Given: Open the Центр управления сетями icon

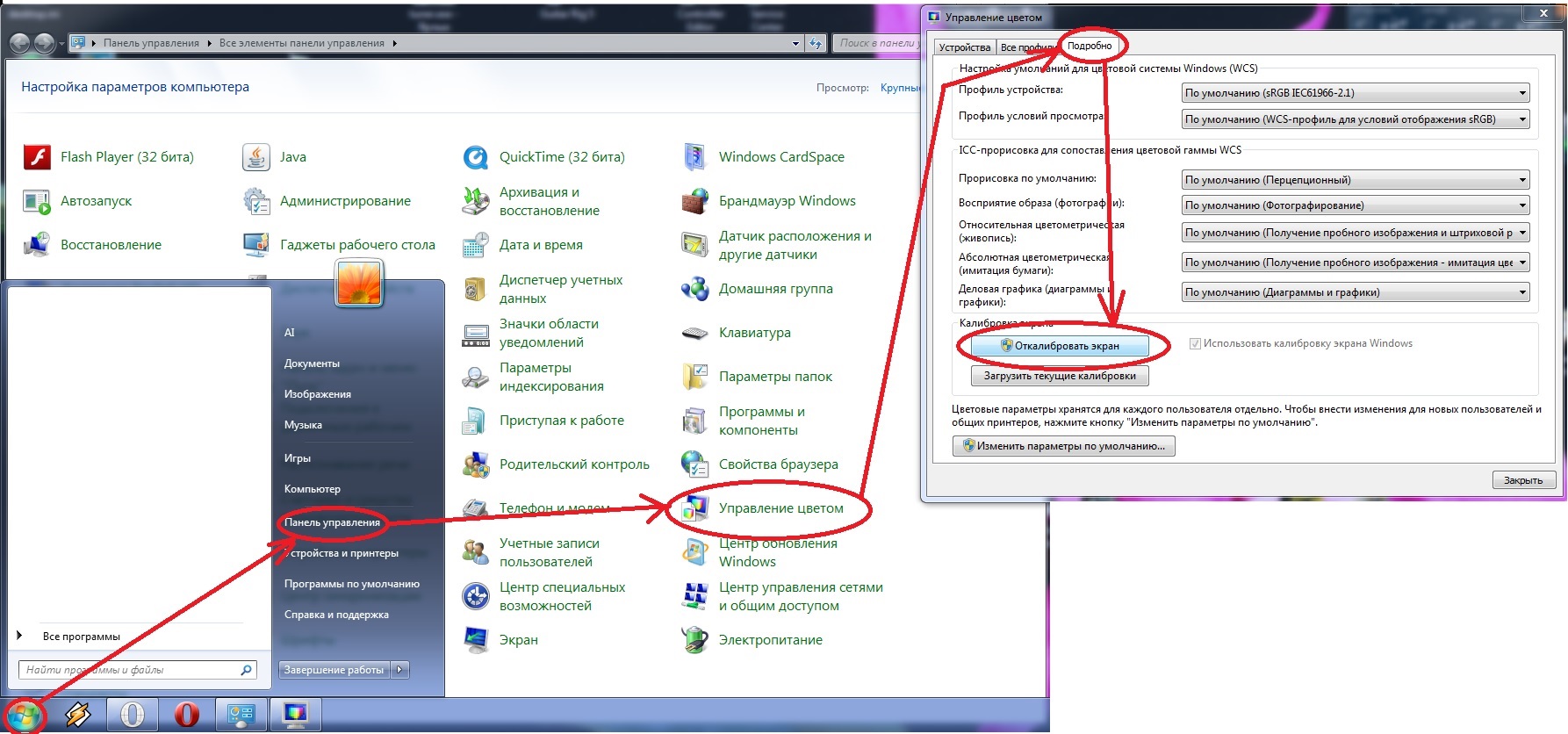Looking at the screenshot, I should pyautogui.click(x=695, y=596).
